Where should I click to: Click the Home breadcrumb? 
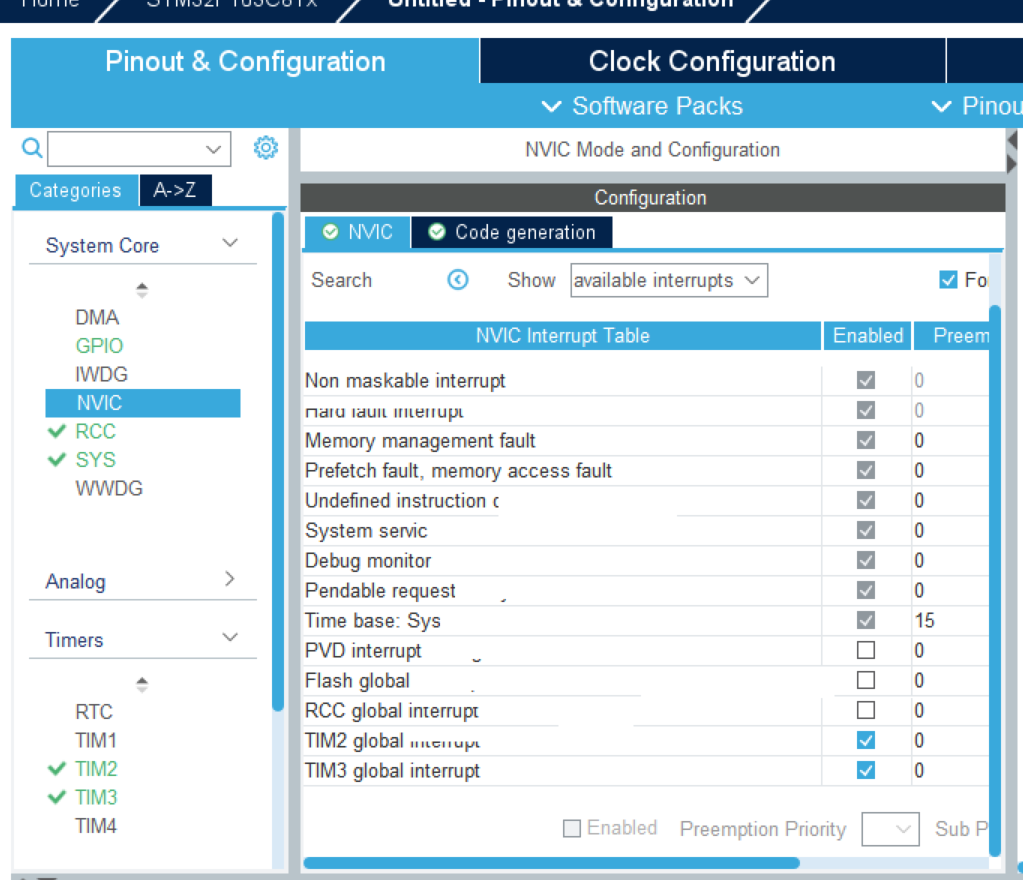(x=50, y=4)
